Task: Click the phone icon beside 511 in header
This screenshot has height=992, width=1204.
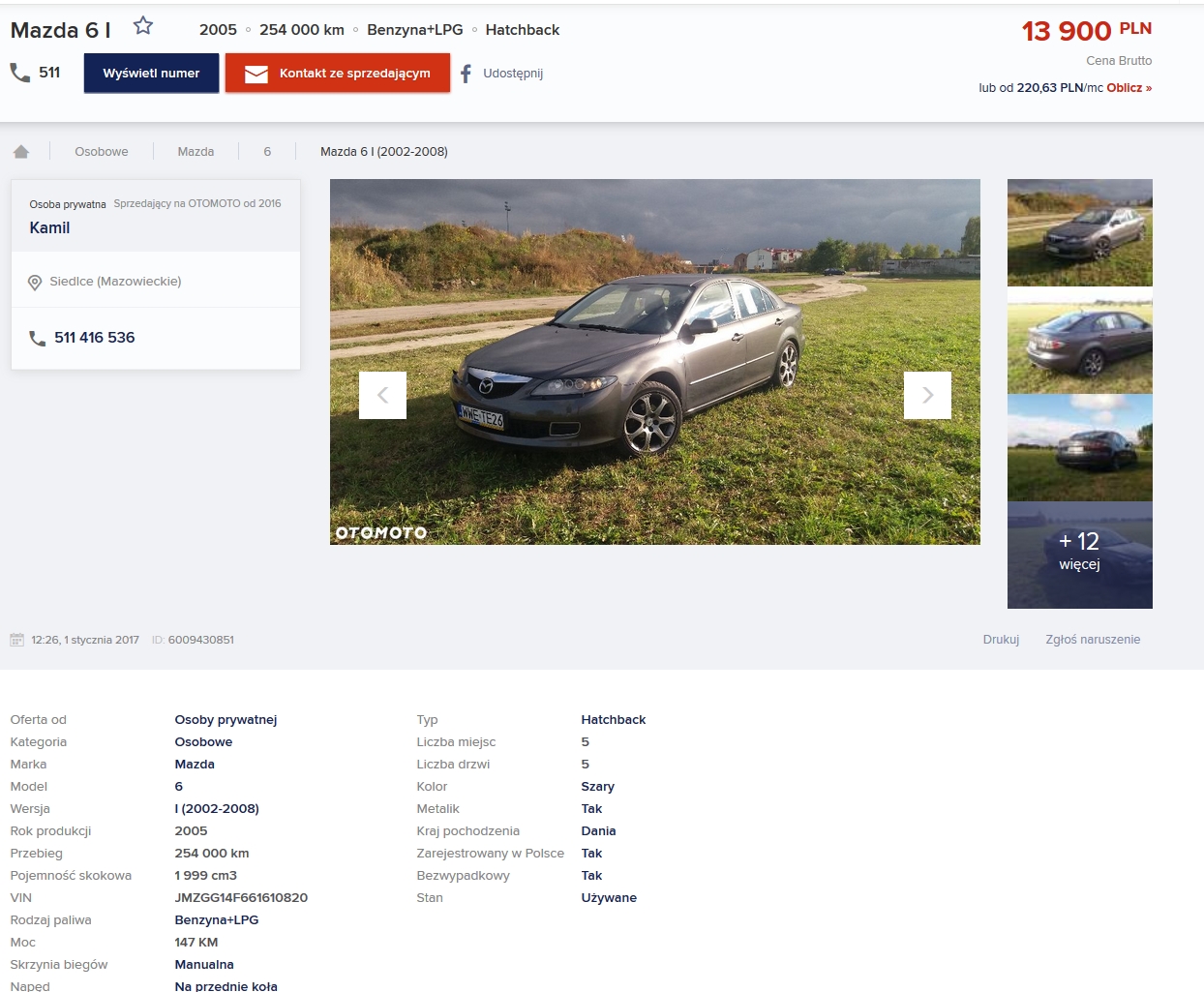Action: [x=19, y=73]
